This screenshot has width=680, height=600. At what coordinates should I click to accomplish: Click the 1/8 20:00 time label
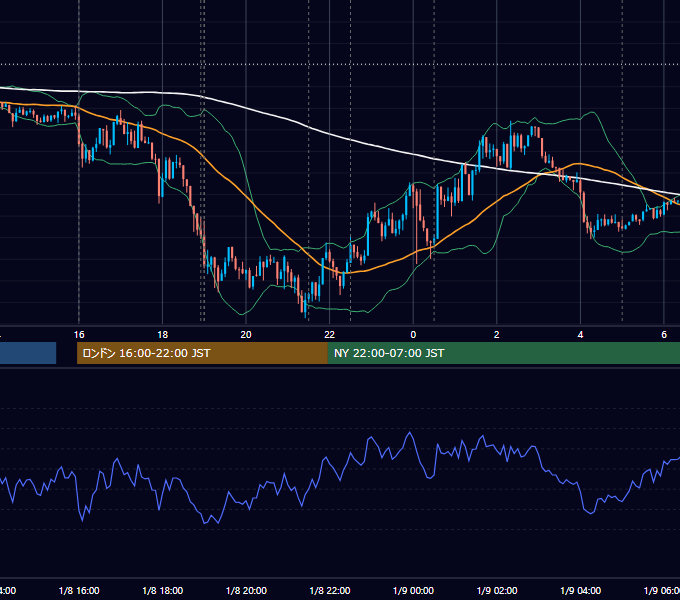246,590
